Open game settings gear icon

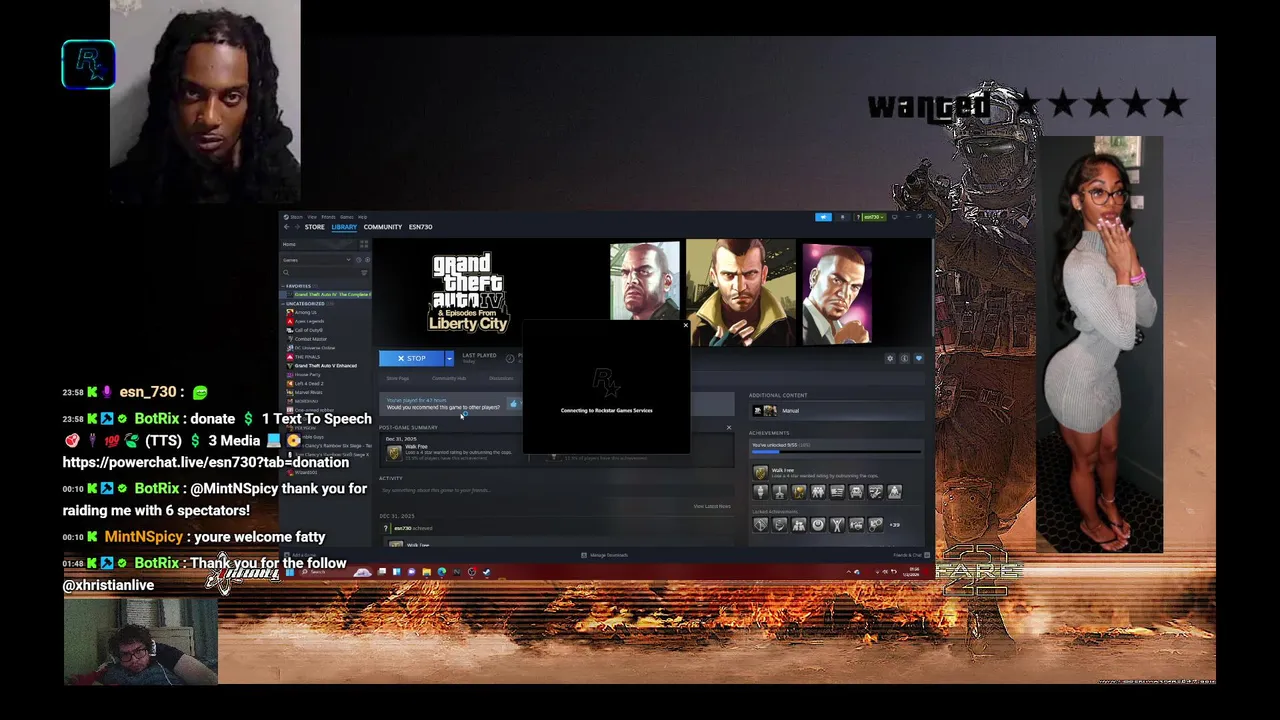tap(890, 358)
